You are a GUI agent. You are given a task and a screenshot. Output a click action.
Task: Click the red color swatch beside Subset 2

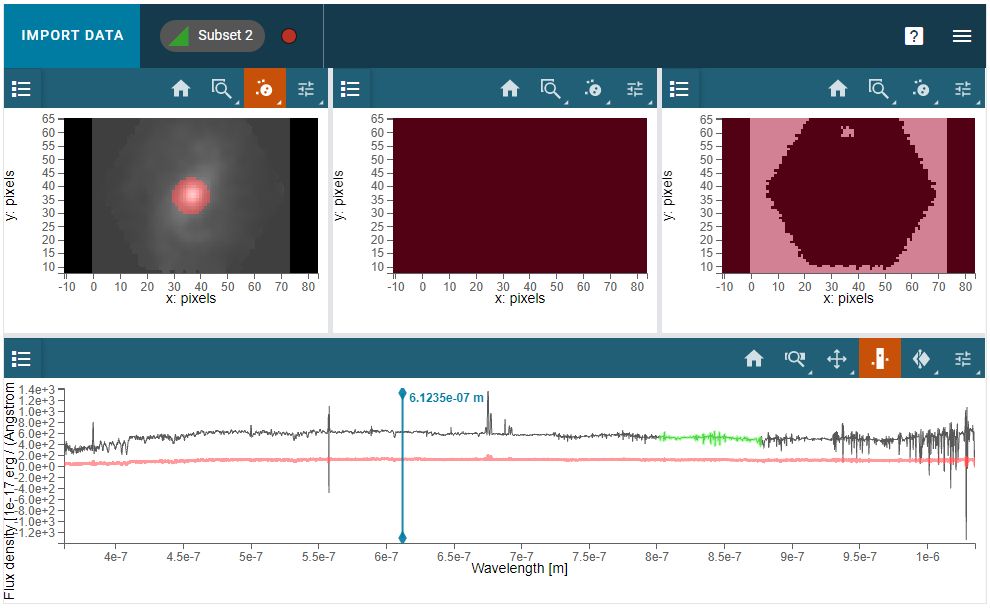288,35
